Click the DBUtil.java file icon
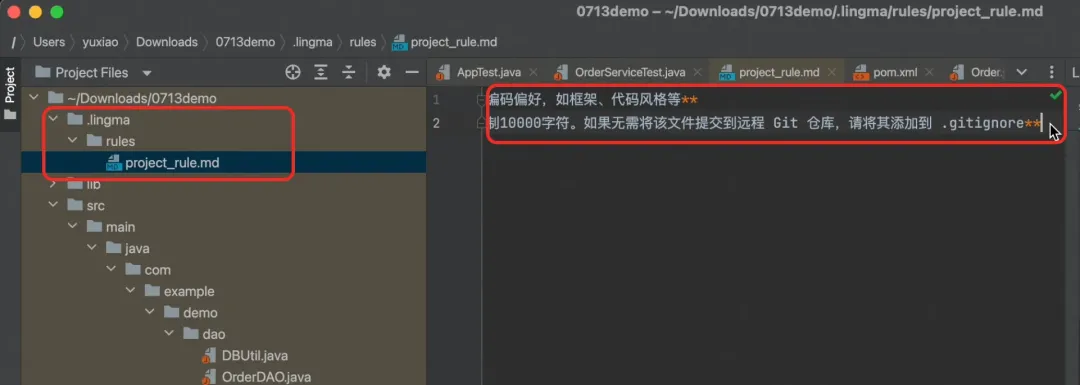The height and width of the screenshot is (385, 1080). pos(209,356)
